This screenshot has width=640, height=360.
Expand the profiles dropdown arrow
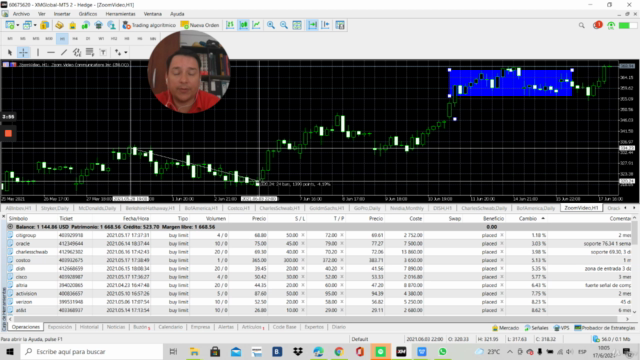coord(35,25)
